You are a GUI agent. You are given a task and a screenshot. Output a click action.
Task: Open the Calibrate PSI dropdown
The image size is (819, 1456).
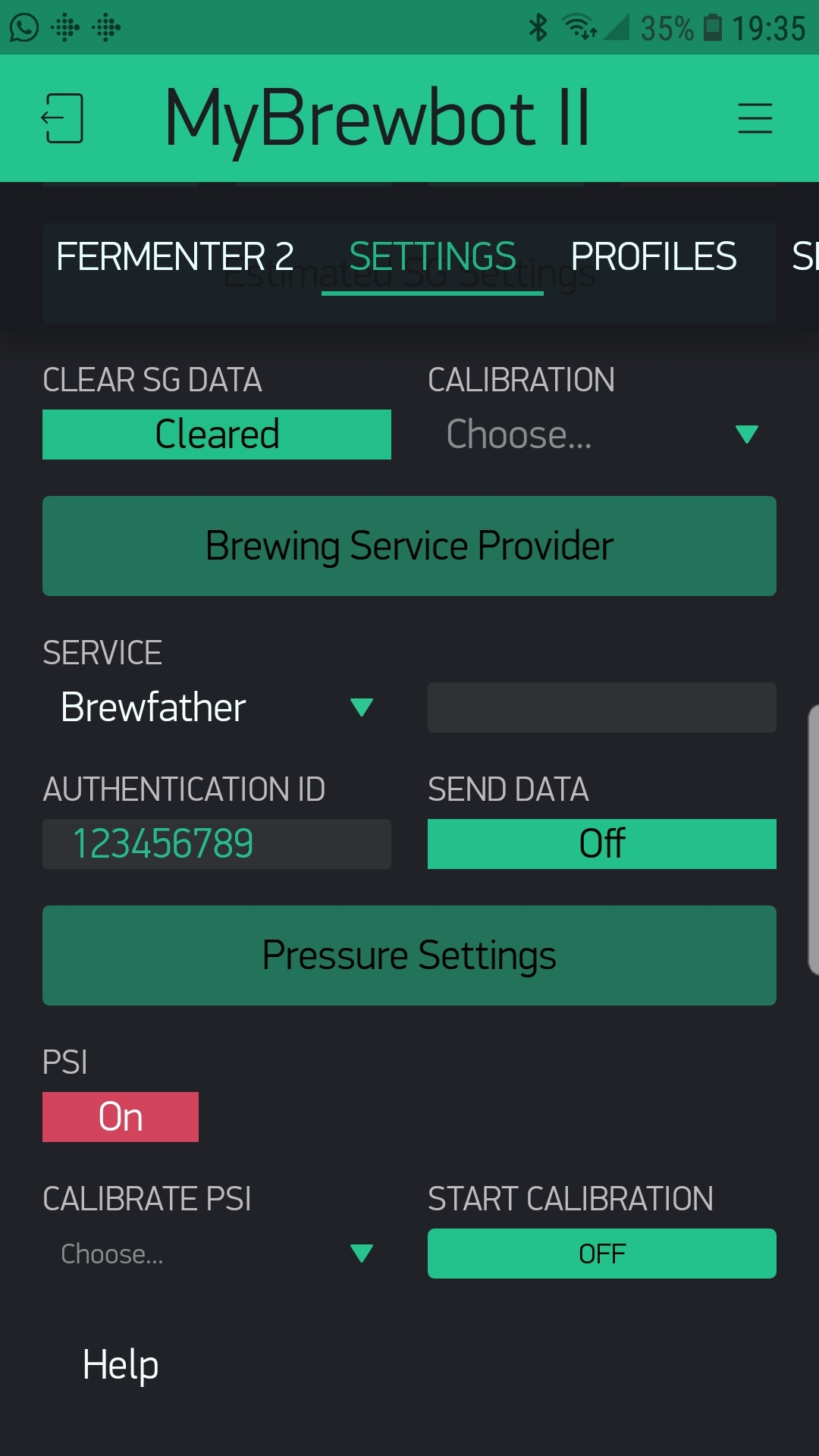217,1254
